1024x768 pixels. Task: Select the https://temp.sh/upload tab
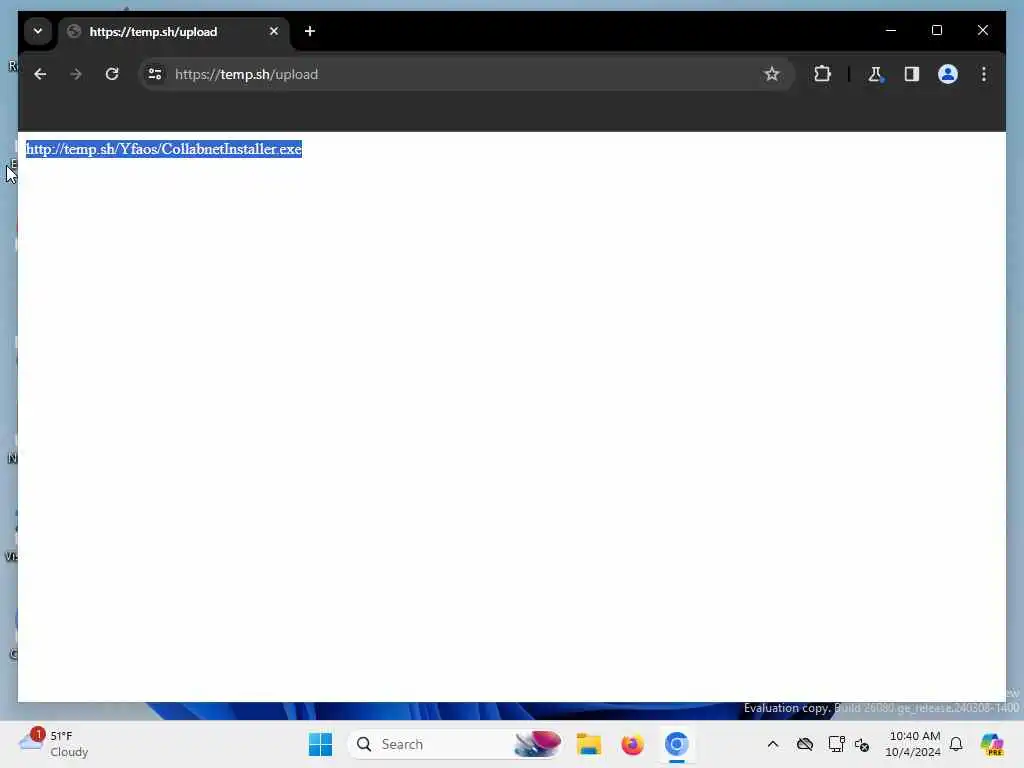(173, 31)
